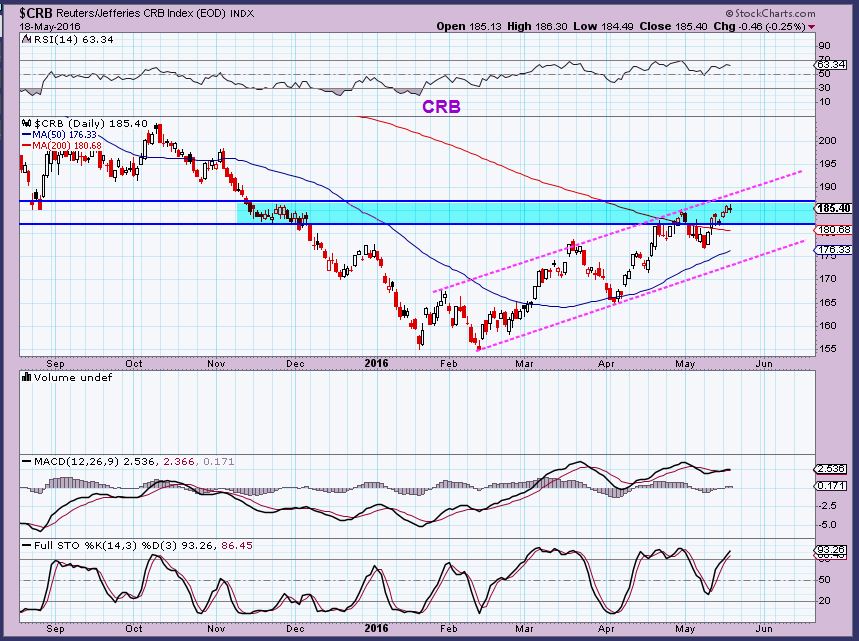Click the 195 level on the price axis
The image size is (859, 641).
tap(827, 164)
